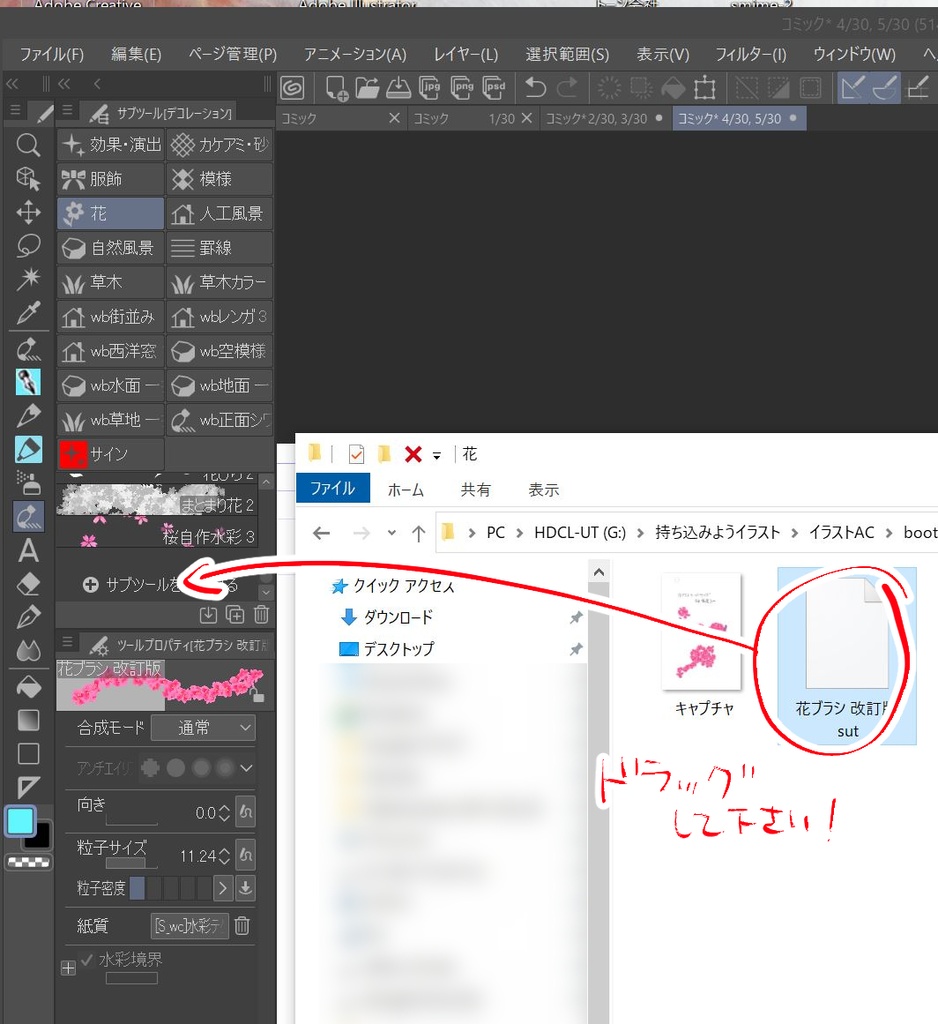Delete sub tool with trash icon
This screenshot has width=938, height=1024.
point(261,615)
